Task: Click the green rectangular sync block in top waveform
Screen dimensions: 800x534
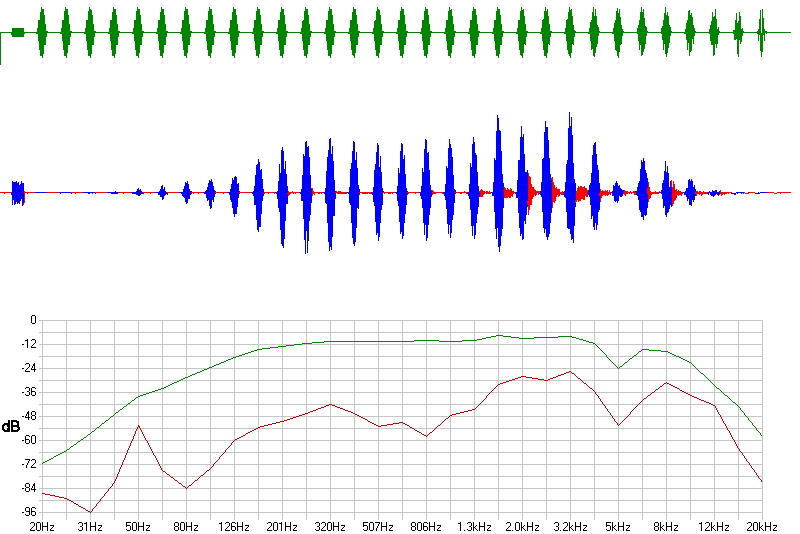Action: coord(18,33)
